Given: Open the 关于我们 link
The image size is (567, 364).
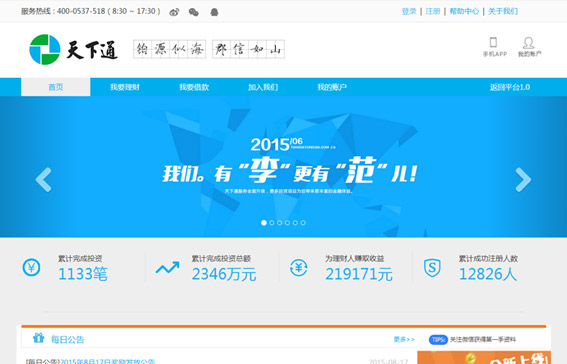Looking at the screenshot, I should pos(503,12).
